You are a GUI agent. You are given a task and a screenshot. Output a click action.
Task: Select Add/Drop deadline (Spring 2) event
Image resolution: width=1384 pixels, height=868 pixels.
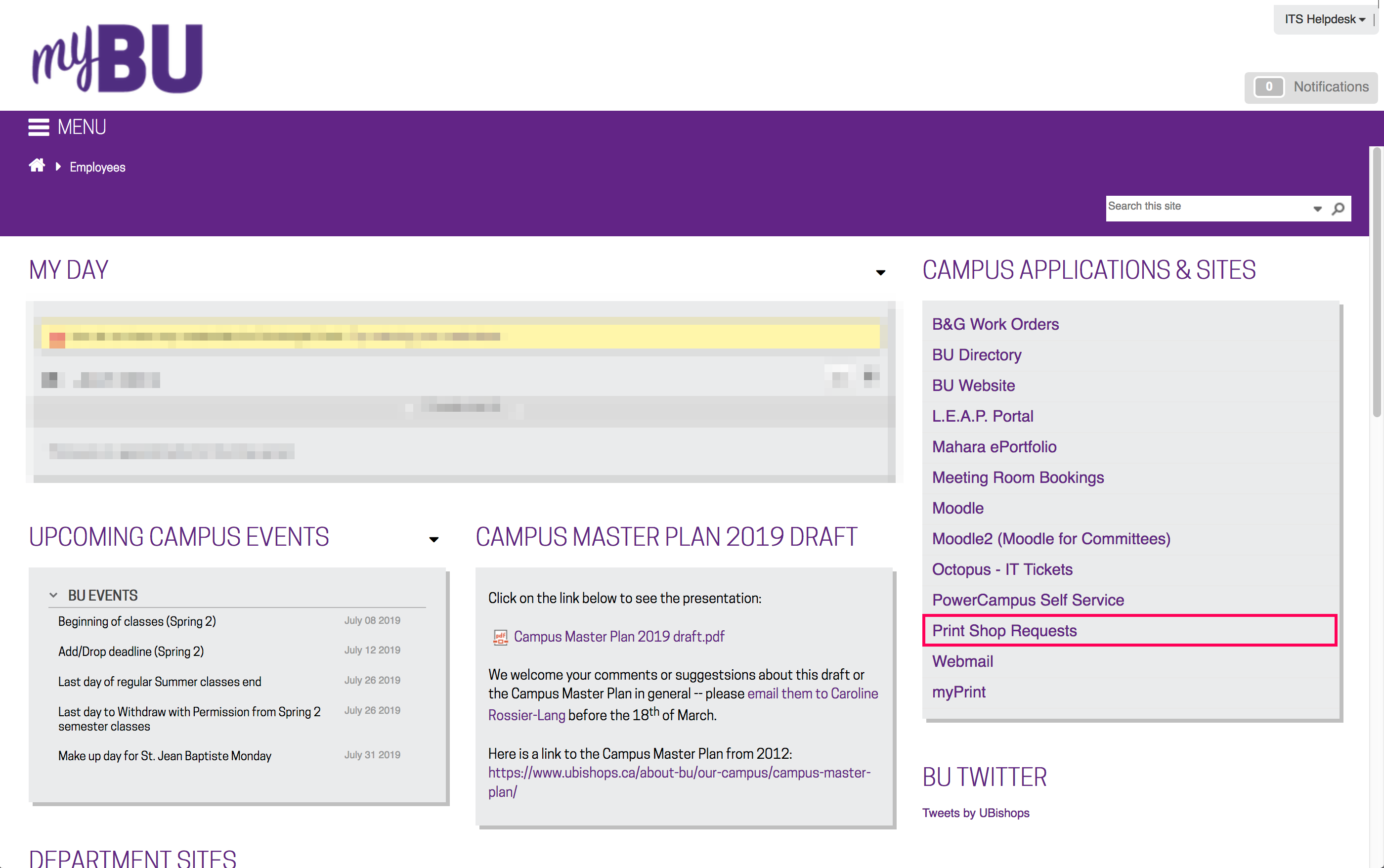tap(131, 651)
